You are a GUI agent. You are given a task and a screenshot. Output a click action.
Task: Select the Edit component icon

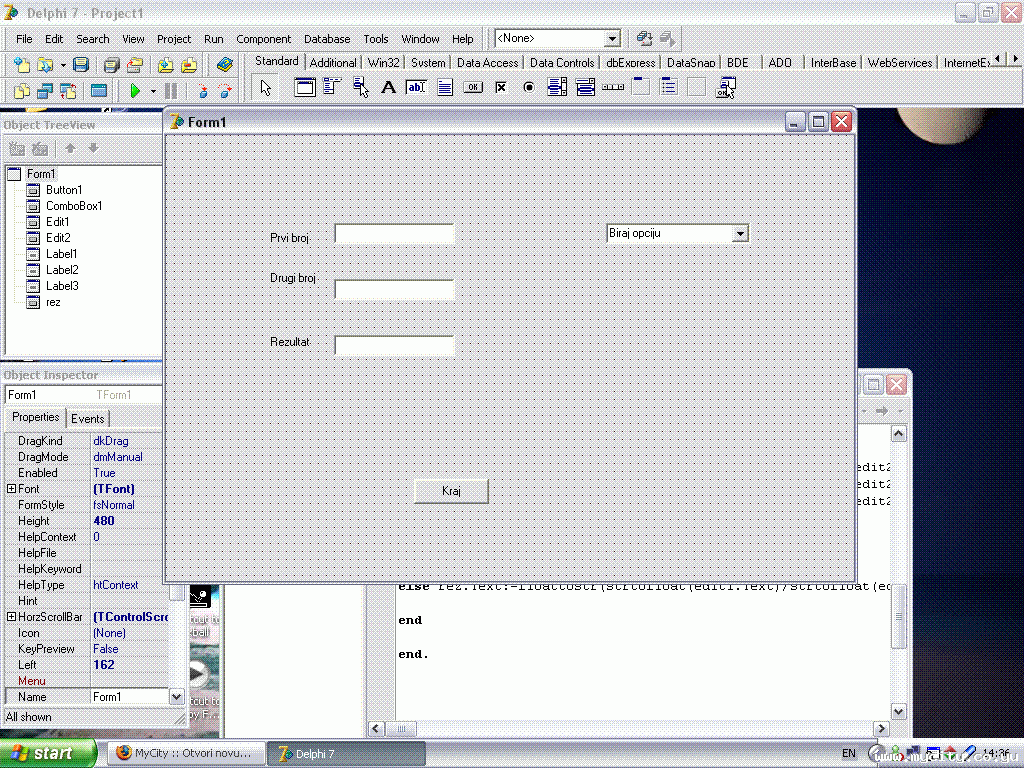point(416,87)
